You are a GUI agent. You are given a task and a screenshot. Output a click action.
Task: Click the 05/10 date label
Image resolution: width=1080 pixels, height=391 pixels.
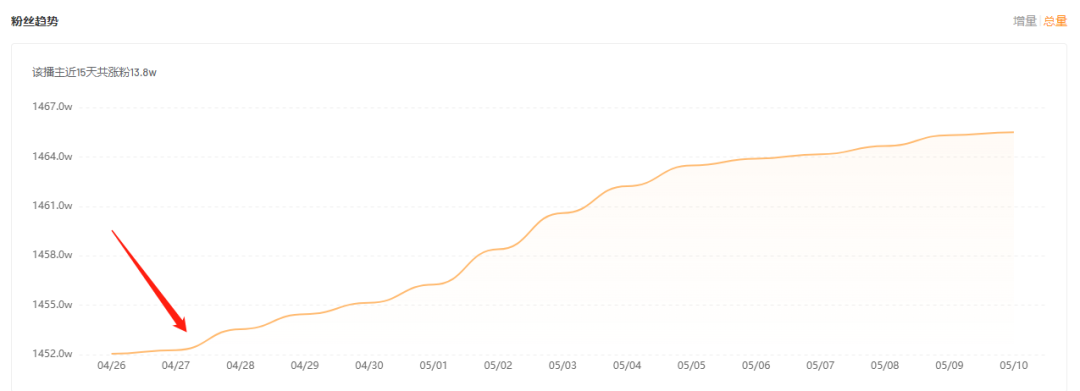click(1013, 366)
